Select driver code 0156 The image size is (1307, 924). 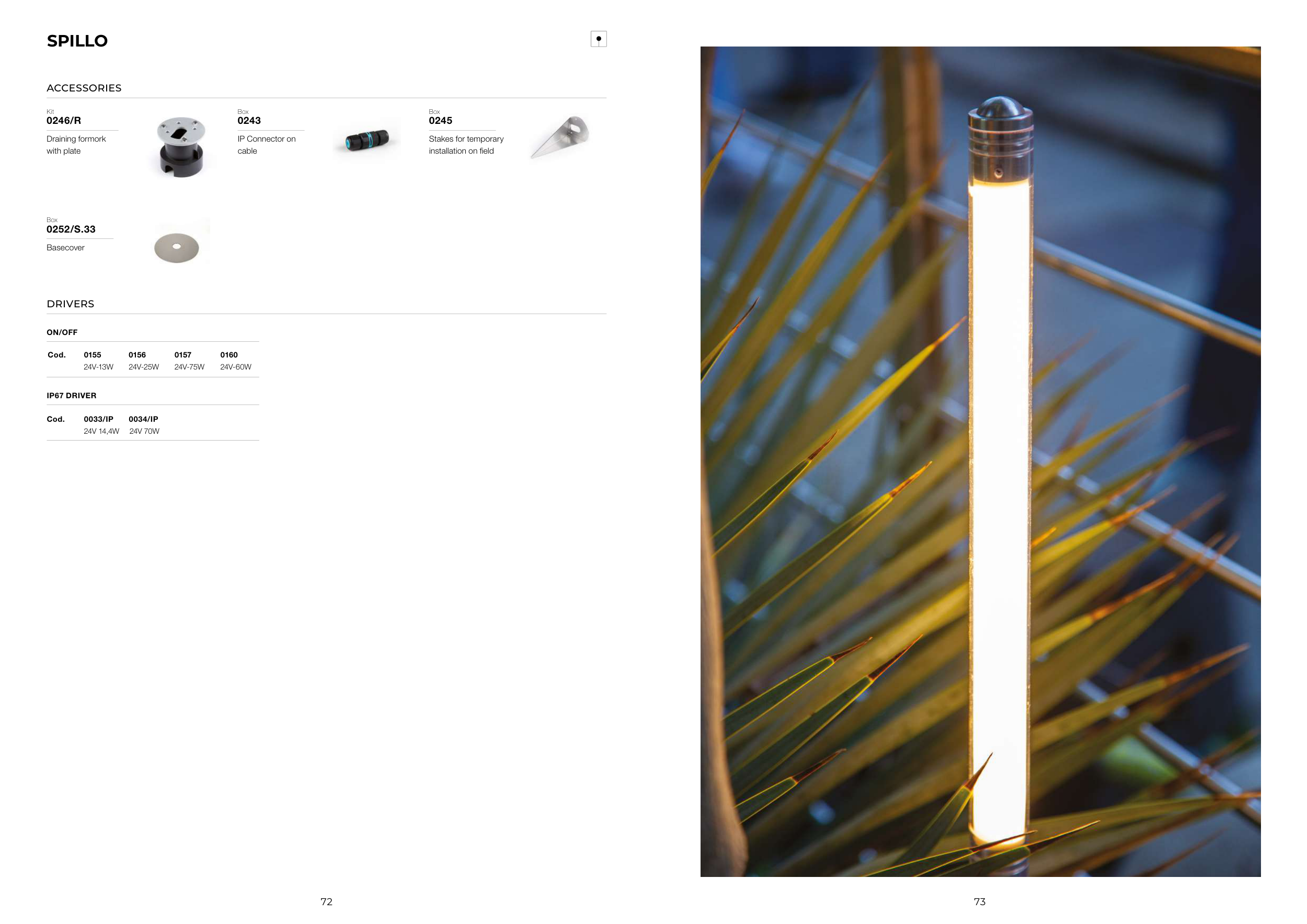[137, 355]
